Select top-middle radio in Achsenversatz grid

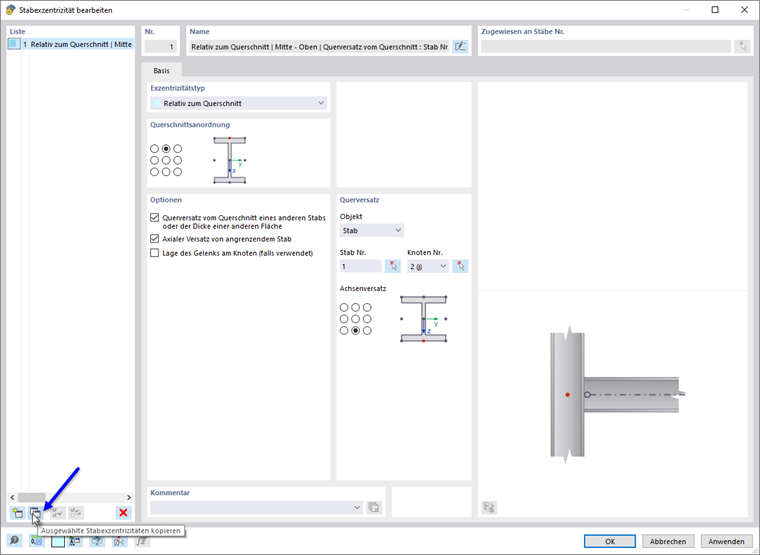click(x=356, y=307)
